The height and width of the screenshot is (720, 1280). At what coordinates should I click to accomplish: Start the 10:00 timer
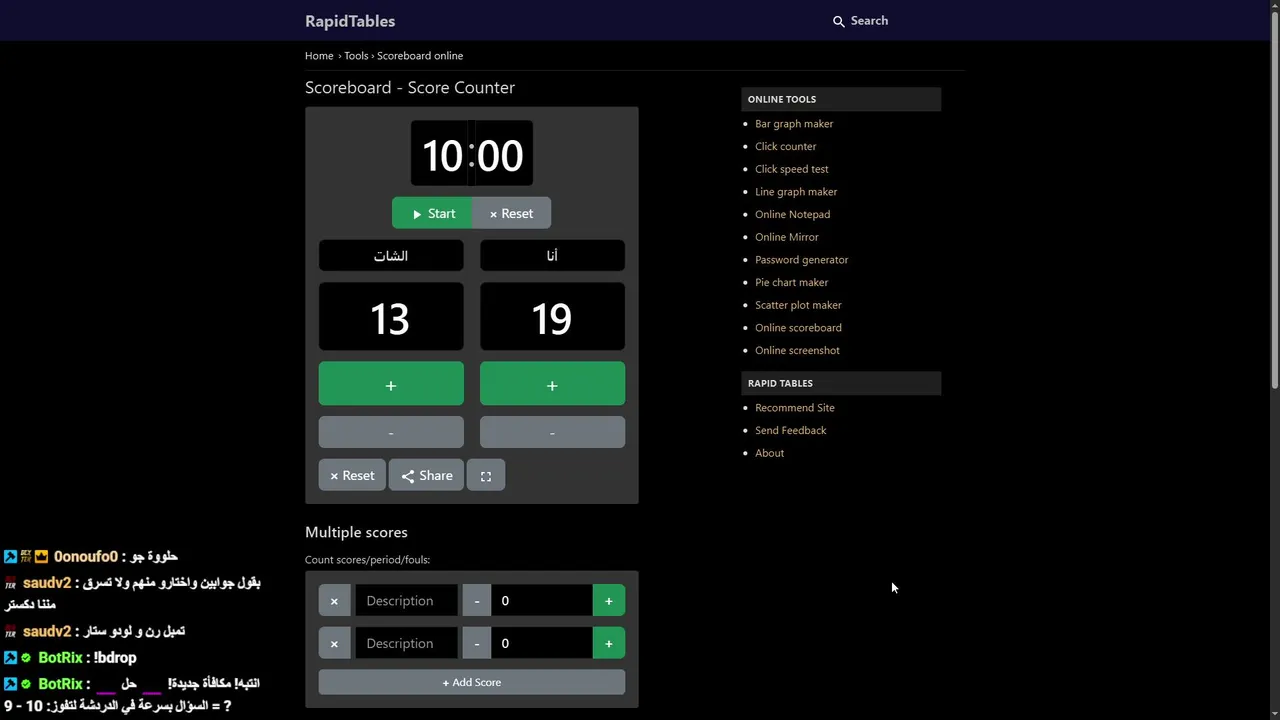coord(432,213)
